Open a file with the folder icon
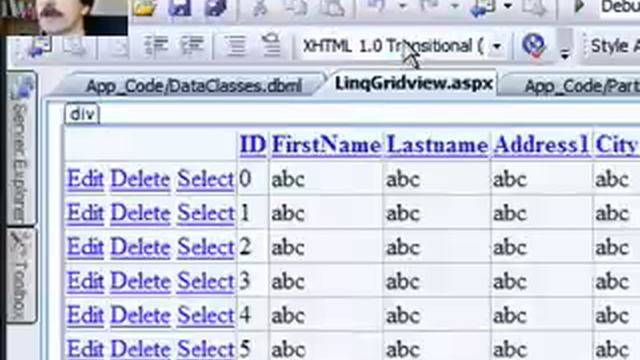Image resolution: width=640 pixels, height=360 pixels. [x=145, y=7]
